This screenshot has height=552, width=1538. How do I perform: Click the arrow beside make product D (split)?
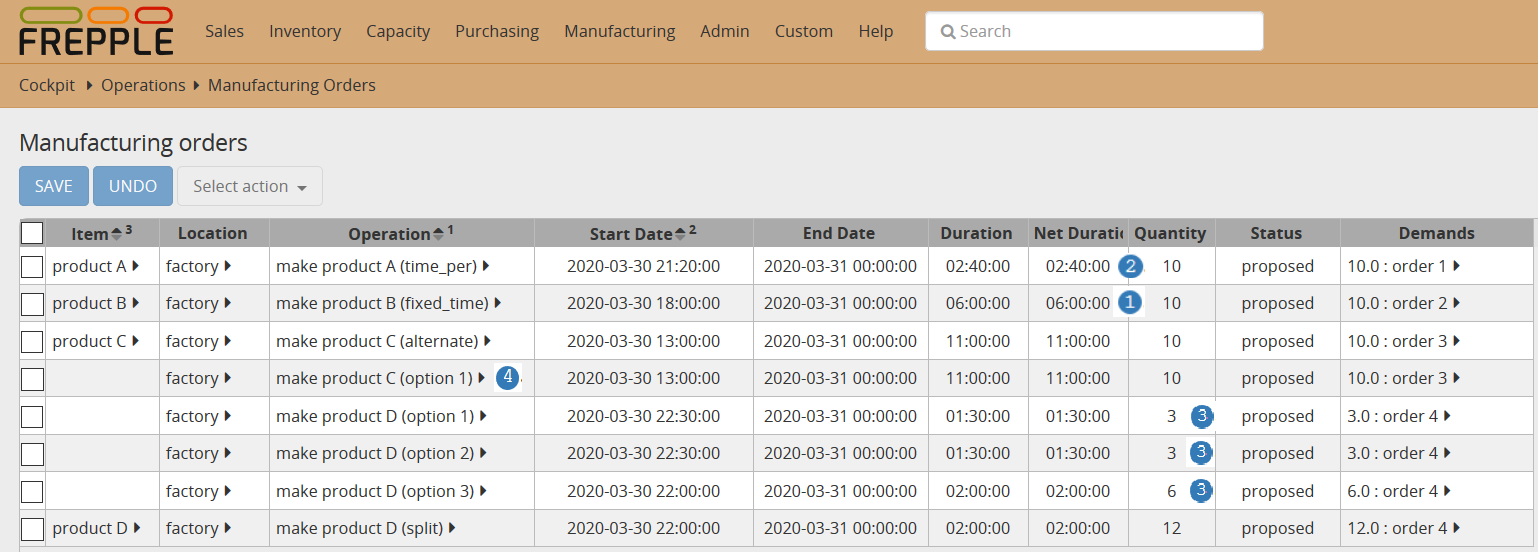(452, 528)
